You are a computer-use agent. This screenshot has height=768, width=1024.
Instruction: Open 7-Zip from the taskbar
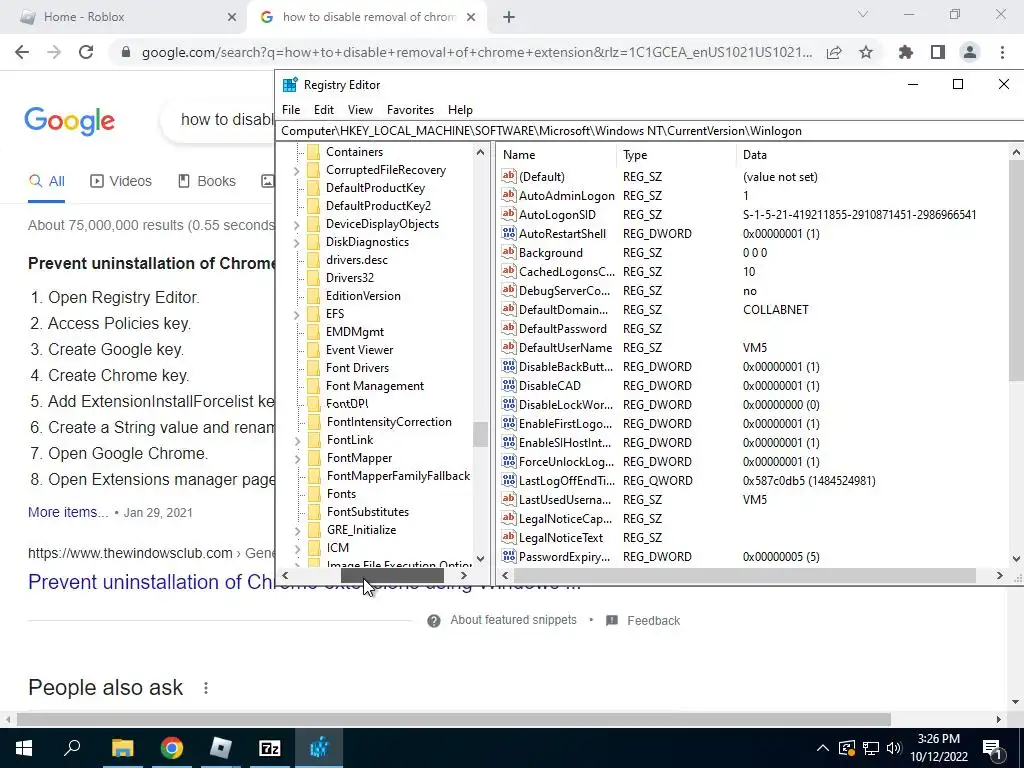tap(270, 748)
